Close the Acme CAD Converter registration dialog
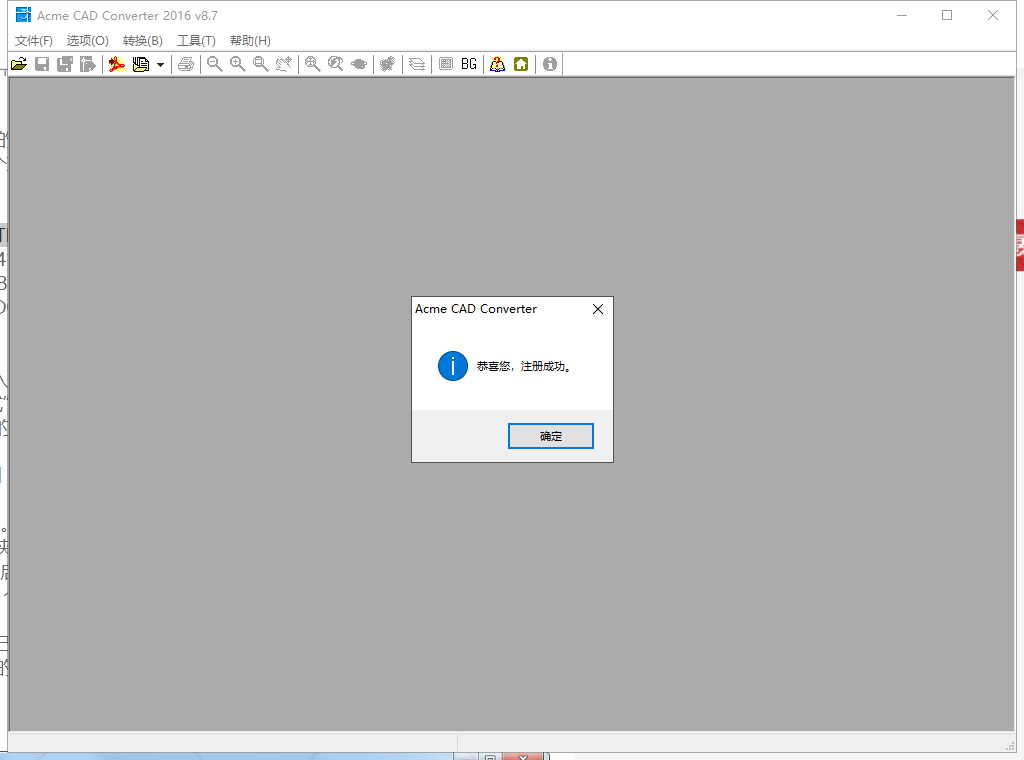The image size is (1024, 760). tap(598, 309)
